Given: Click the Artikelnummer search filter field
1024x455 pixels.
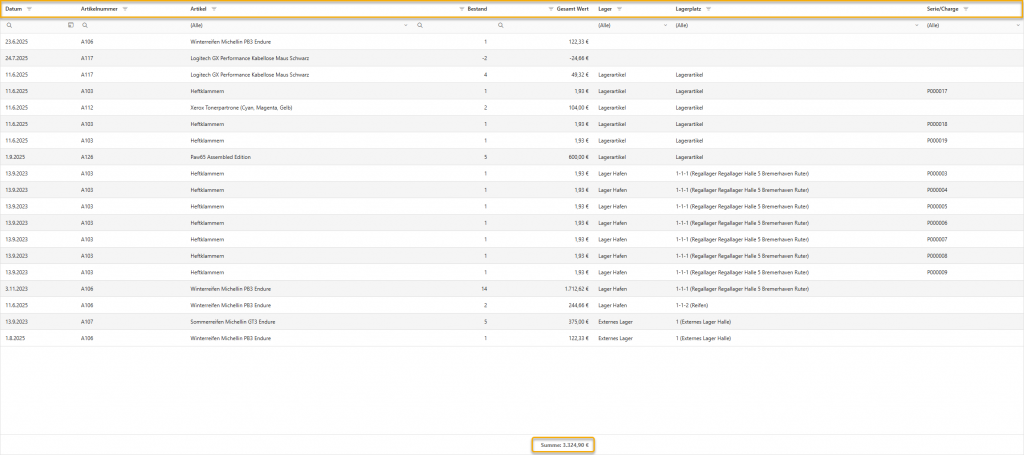Looking at the screenshot, I should click(135, 25).
